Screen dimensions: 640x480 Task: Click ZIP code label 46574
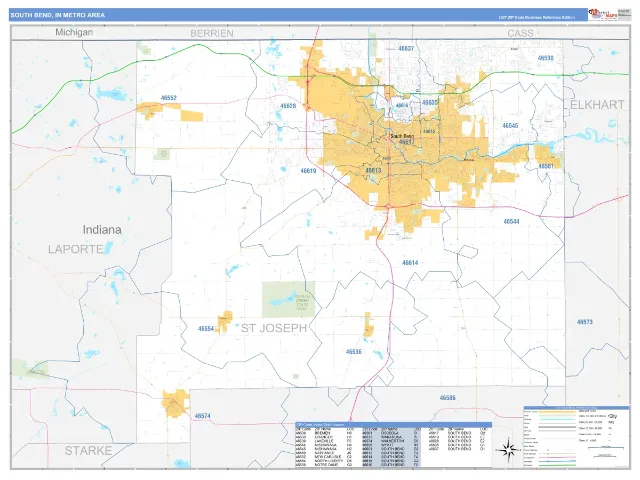pos(202,416)
